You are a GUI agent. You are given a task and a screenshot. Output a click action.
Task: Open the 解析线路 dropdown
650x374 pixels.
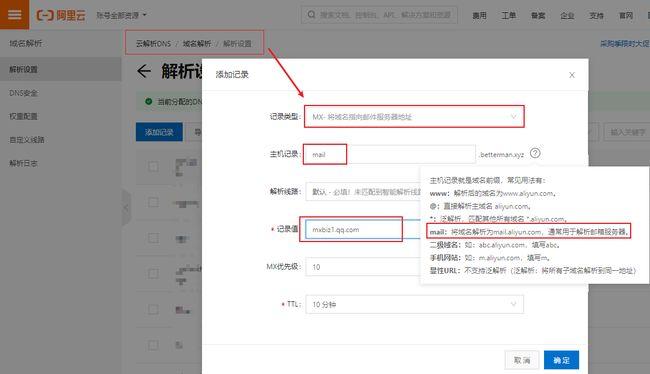363,192
